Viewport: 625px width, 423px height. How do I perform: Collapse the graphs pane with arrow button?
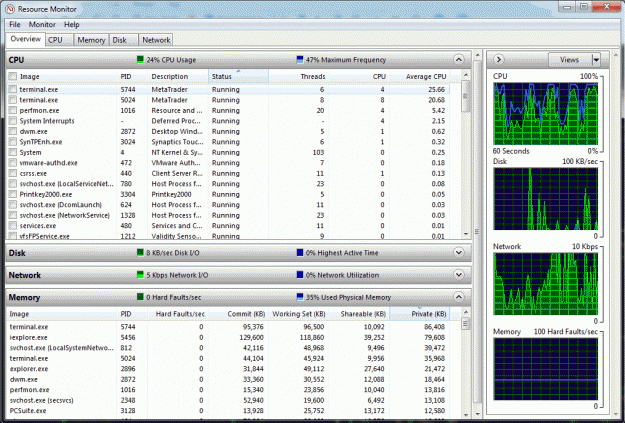click(498, 60)
